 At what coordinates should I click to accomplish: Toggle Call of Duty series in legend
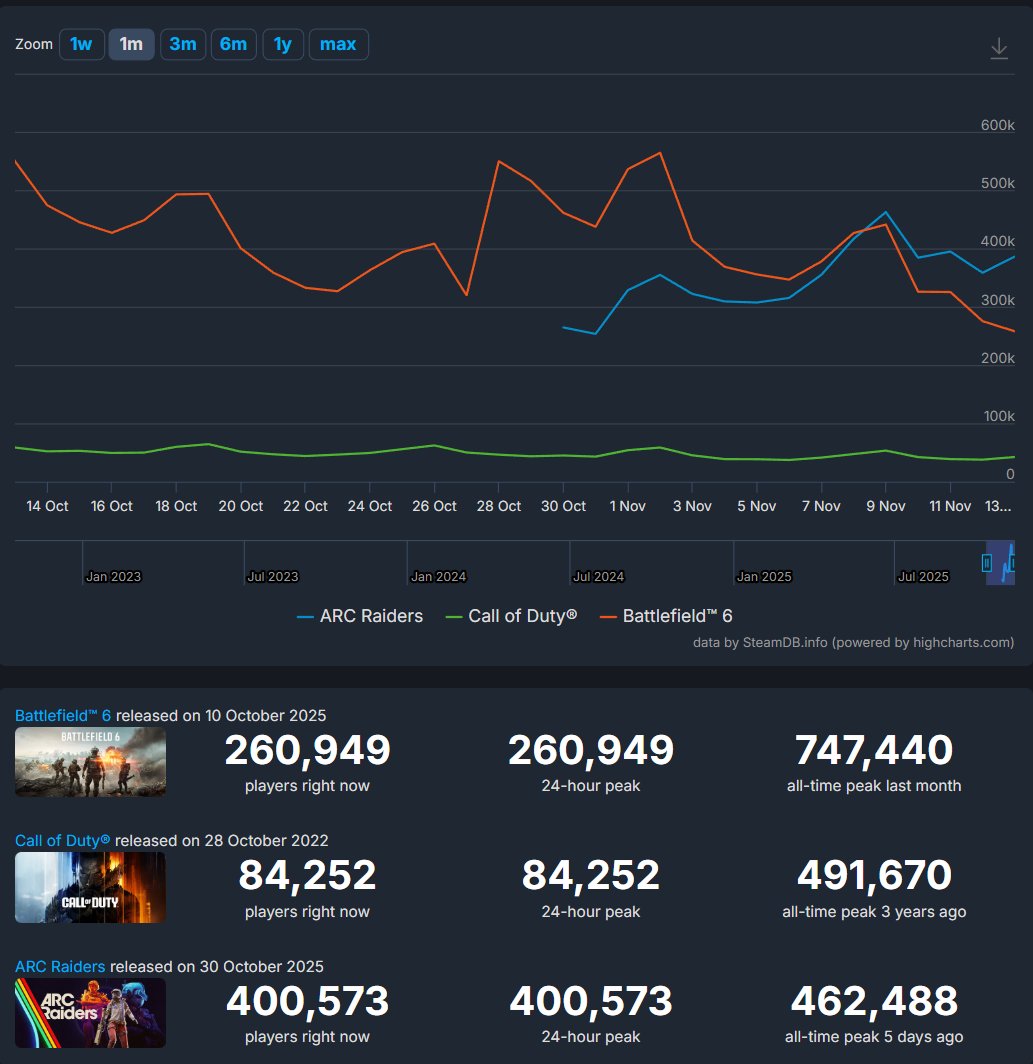tap(511, 616)
